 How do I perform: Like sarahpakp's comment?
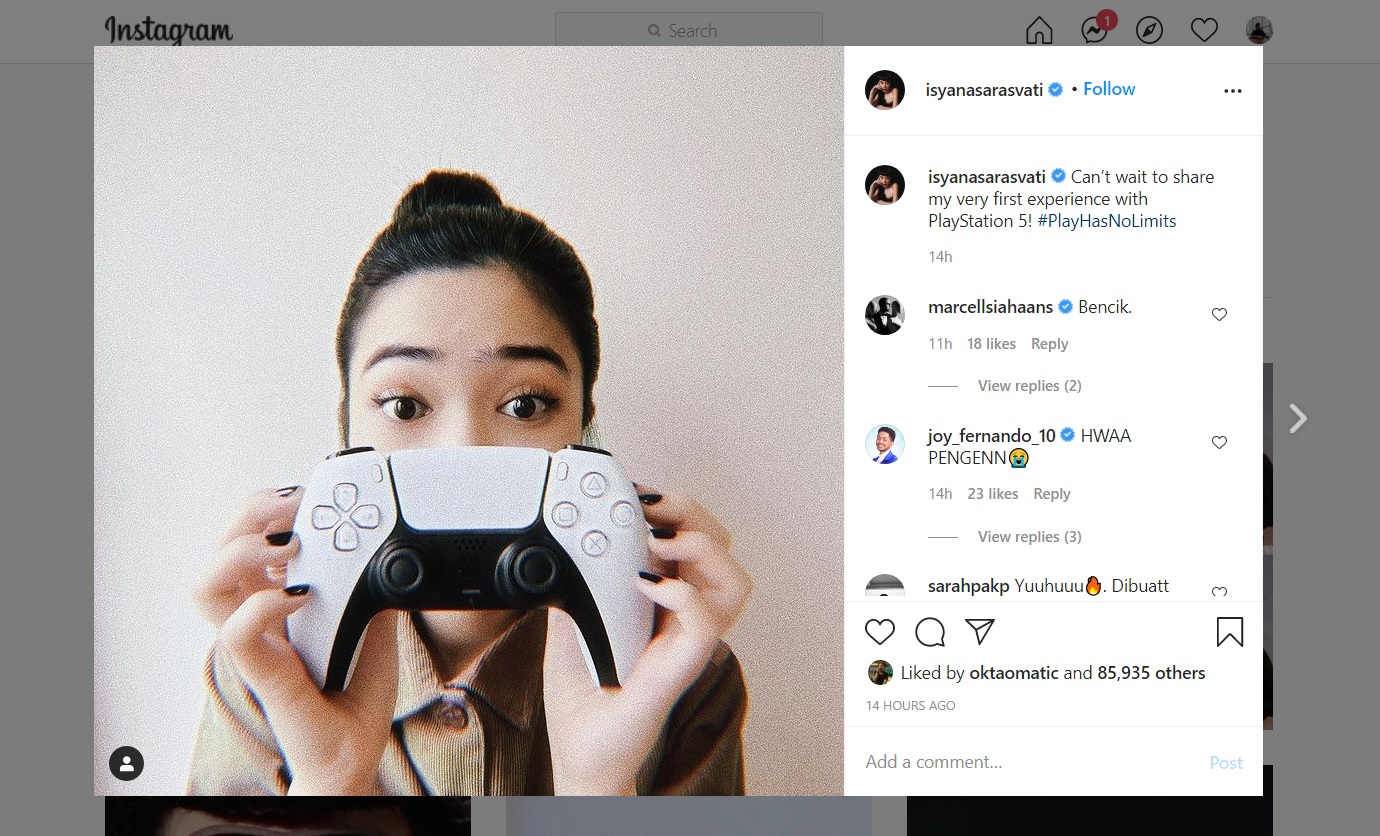click(x=1219, y=592)
